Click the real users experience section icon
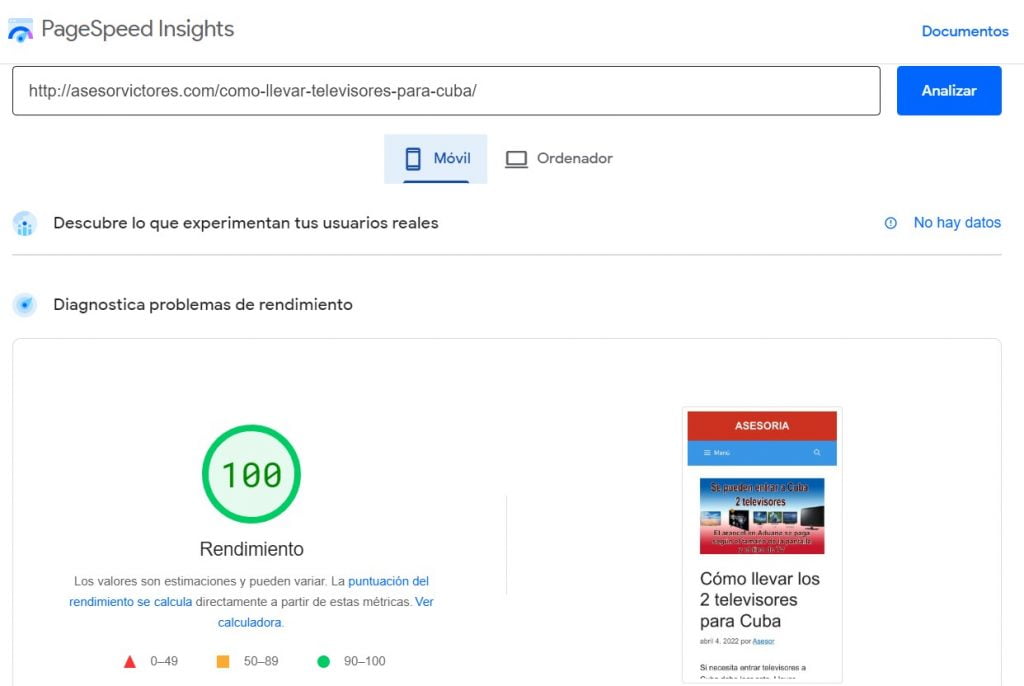 click(x=24, y=223)
